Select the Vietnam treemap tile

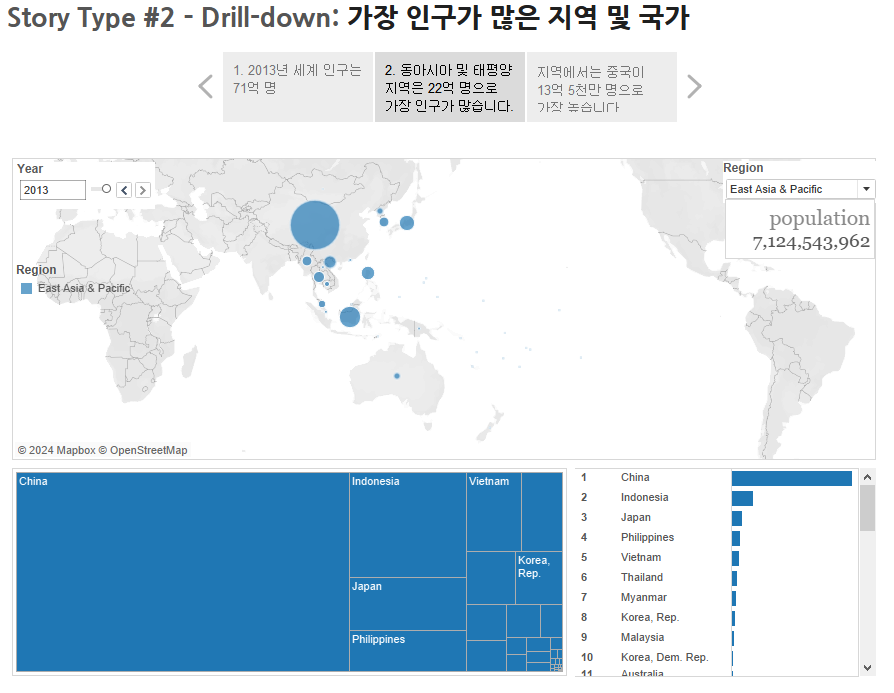click(x=494, y=512)
